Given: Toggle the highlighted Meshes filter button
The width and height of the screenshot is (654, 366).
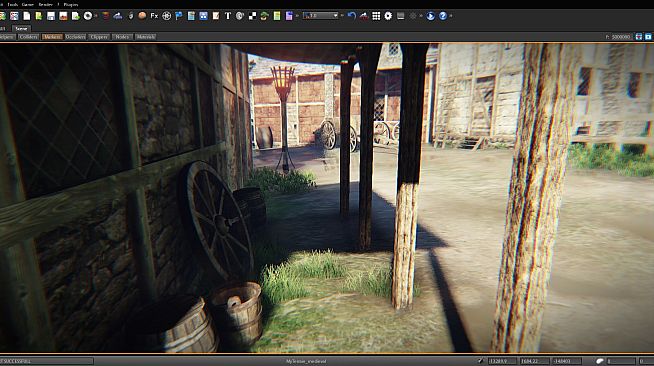Looking at the screenshot, I should click(52, 37).
